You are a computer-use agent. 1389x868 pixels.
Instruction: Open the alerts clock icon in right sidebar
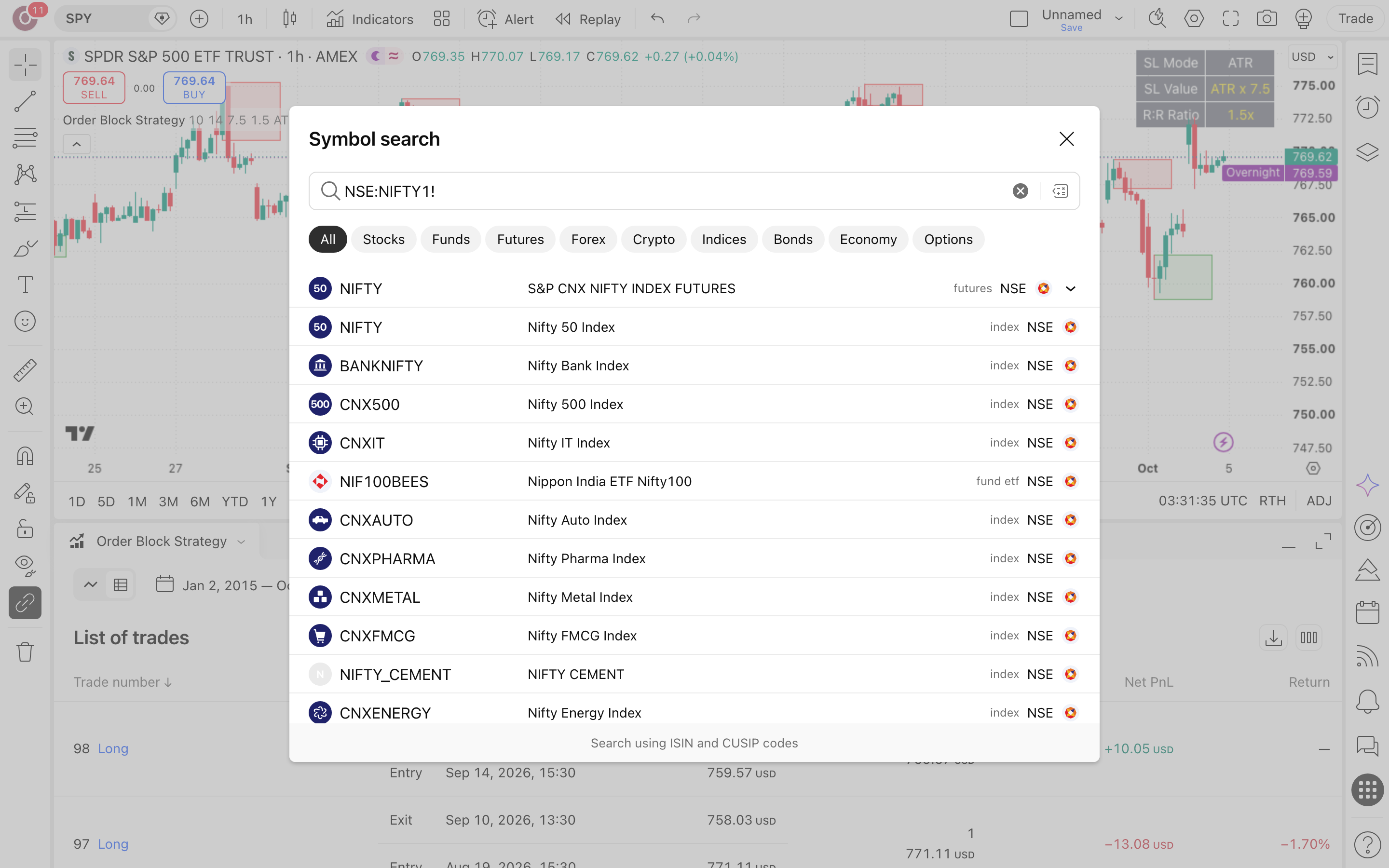(1367, 107)
